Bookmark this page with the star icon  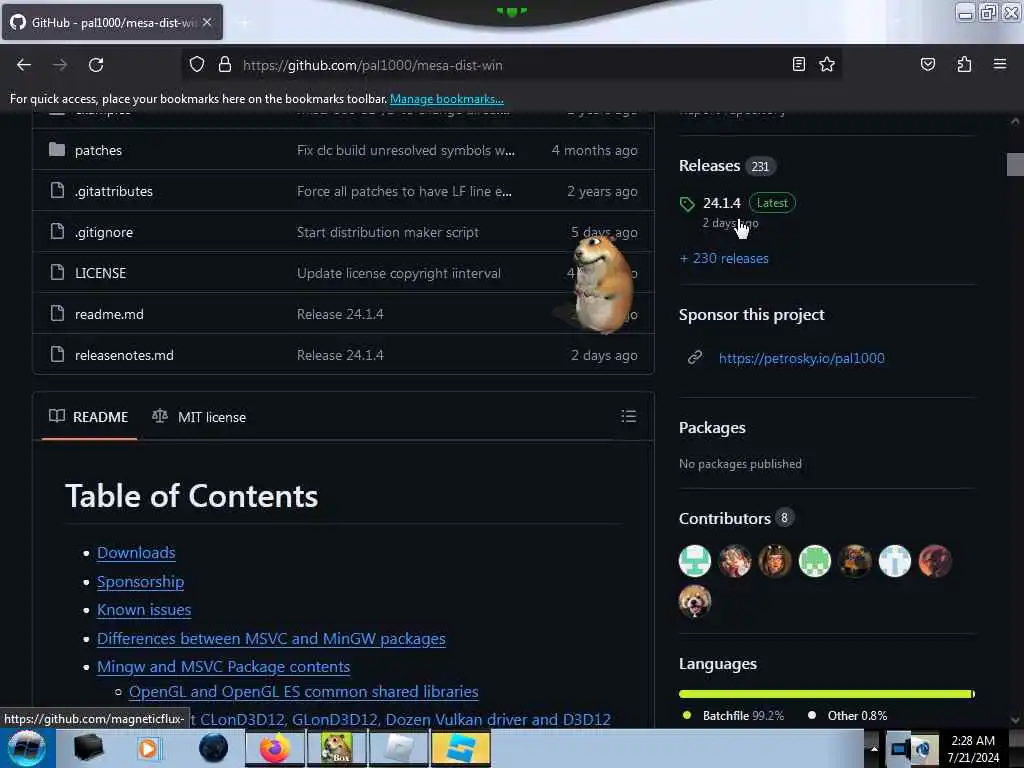click(827, 64)
